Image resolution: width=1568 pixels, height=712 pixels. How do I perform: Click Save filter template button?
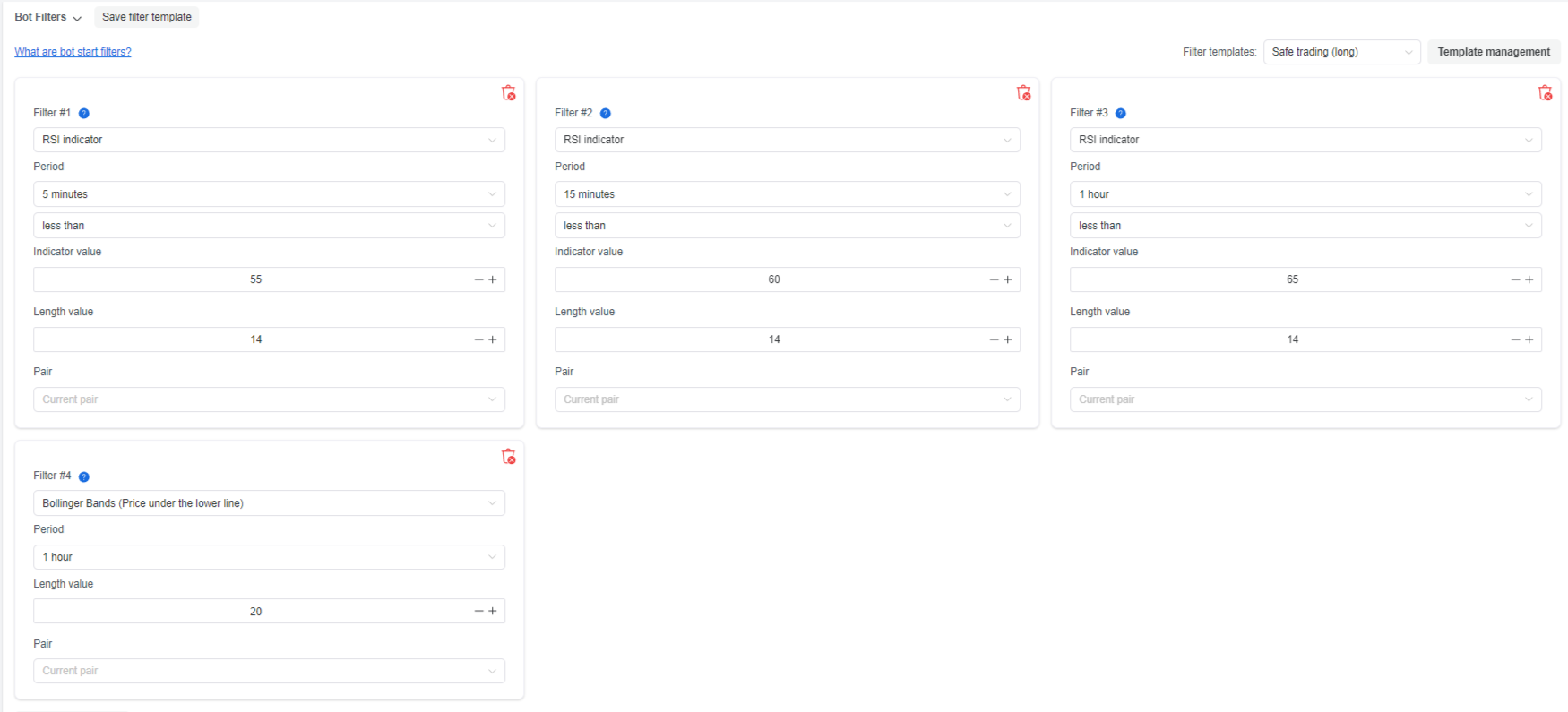tap(147, 17)
